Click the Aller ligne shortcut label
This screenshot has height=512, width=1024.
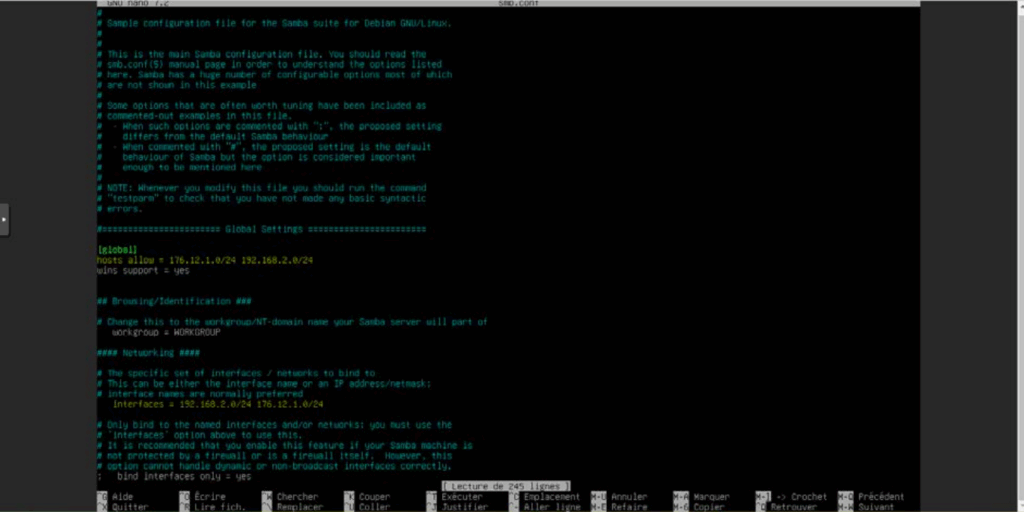click(552, 507)
